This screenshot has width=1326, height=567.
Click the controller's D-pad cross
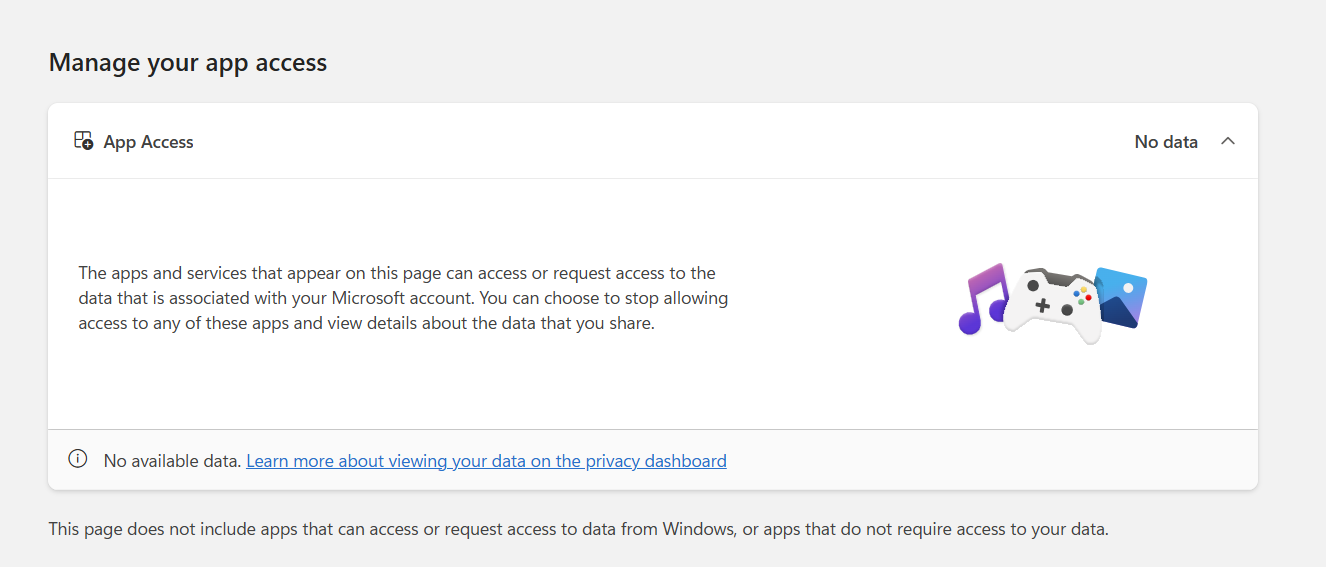1041,306
